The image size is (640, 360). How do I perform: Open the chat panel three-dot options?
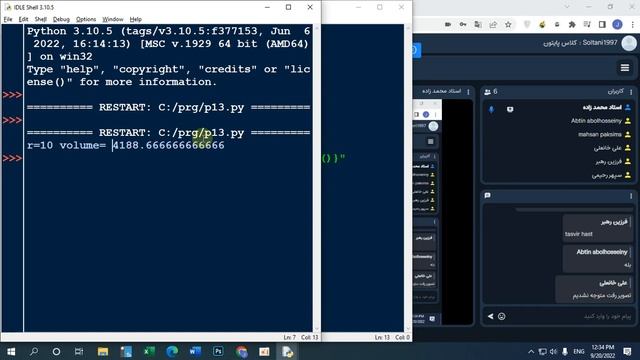(631, 196)
